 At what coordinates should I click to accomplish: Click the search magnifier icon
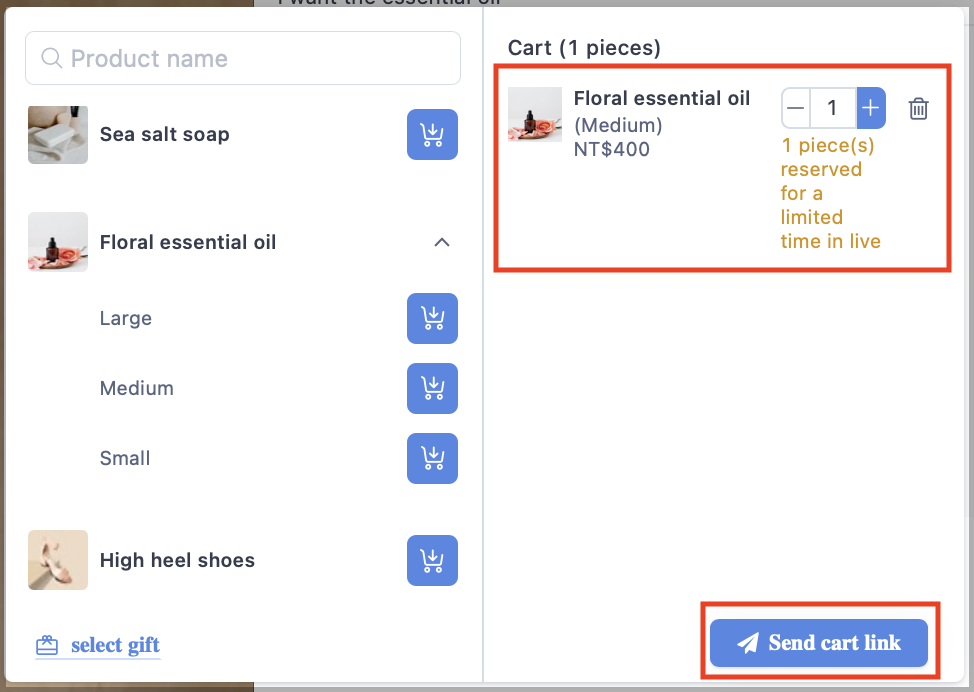click(52, 58)
